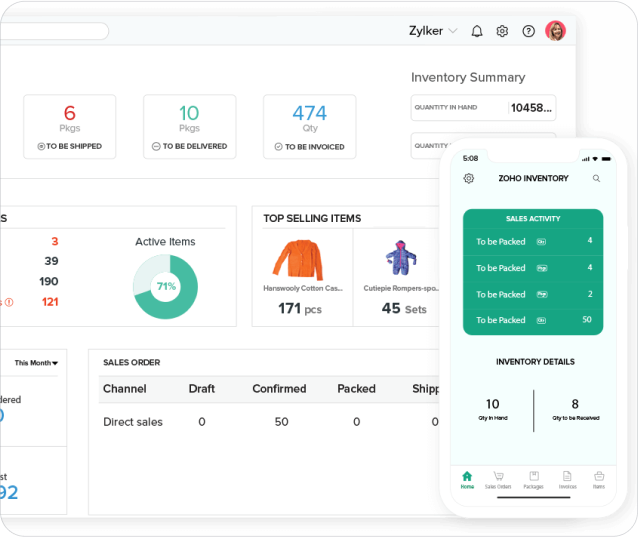Click the To Be Invoiced check icon

[278, 147]
